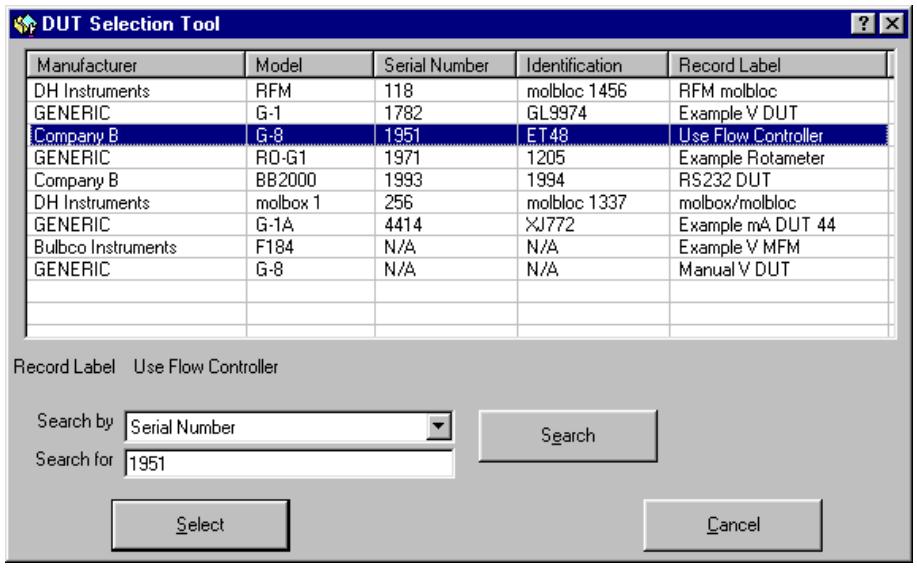The height and width of the screenshot is (568, 917).
Task: Click model cell RO-G1
Action: (311, 158)
